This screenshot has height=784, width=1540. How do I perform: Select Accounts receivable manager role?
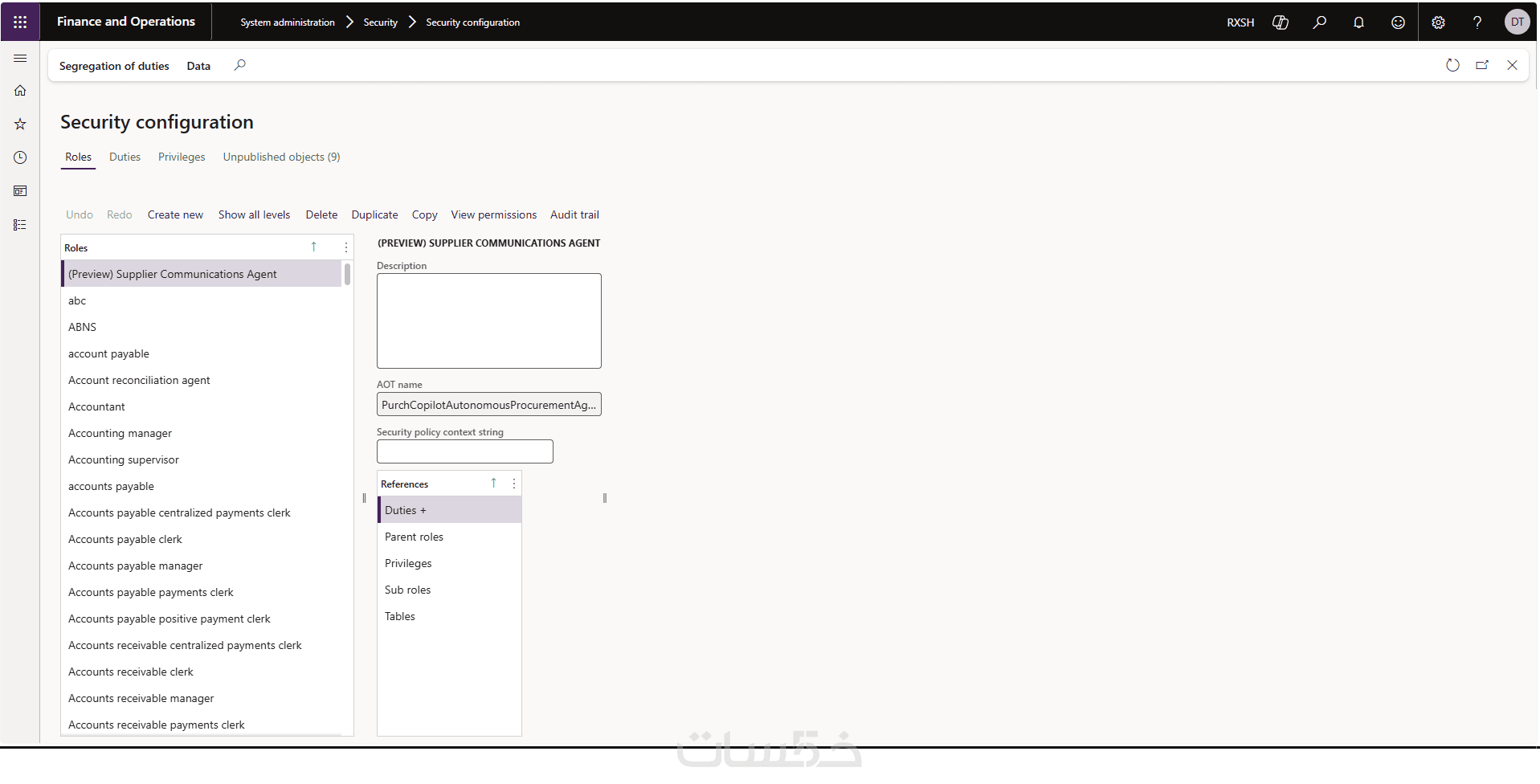point(202,698)
